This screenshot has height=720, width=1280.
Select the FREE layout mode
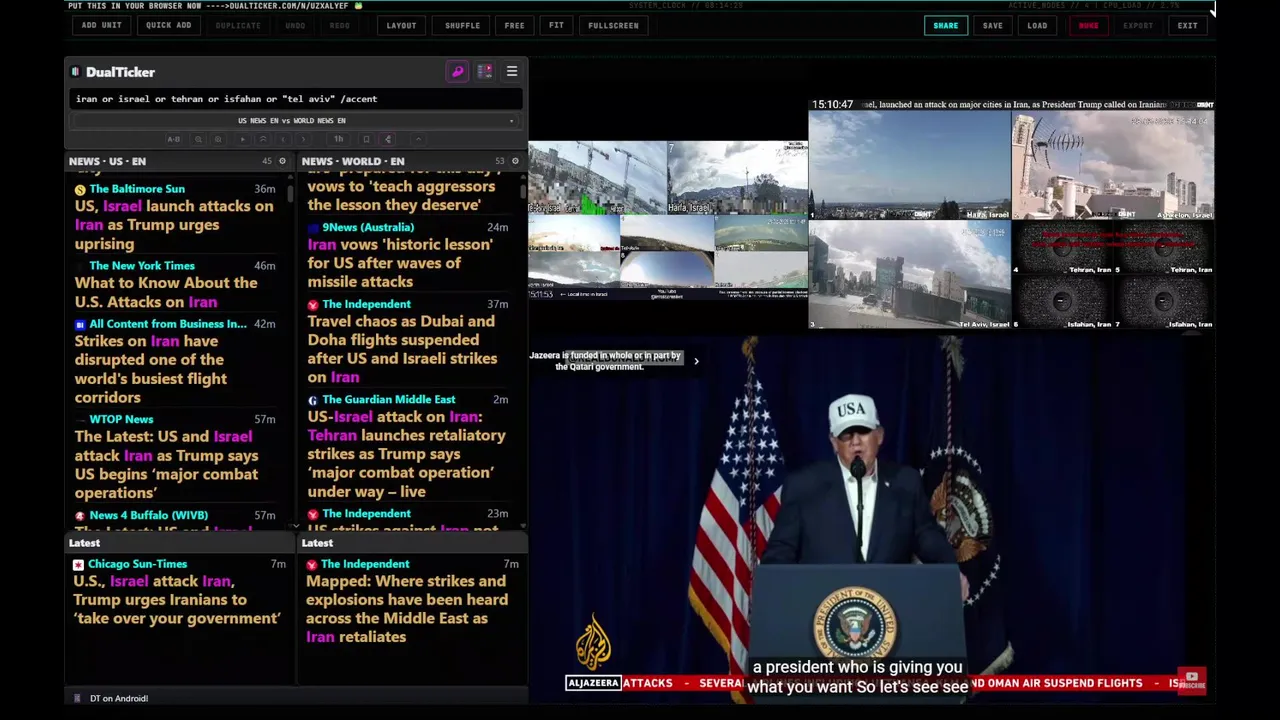(x=514, y=25)
